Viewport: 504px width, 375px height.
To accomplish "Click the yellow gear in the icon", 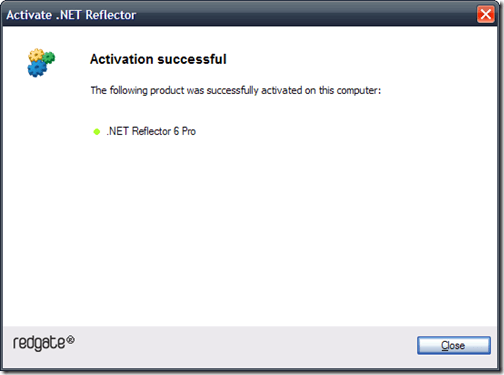I will (36, 55).
